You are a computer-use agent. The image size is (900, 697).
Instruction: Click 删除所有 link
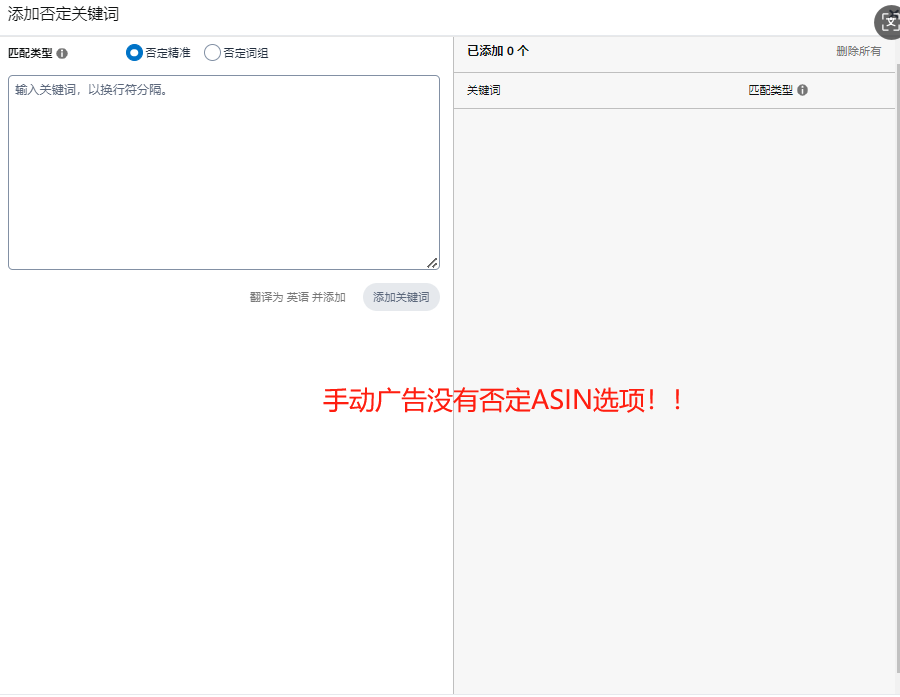tap(858, 51)
